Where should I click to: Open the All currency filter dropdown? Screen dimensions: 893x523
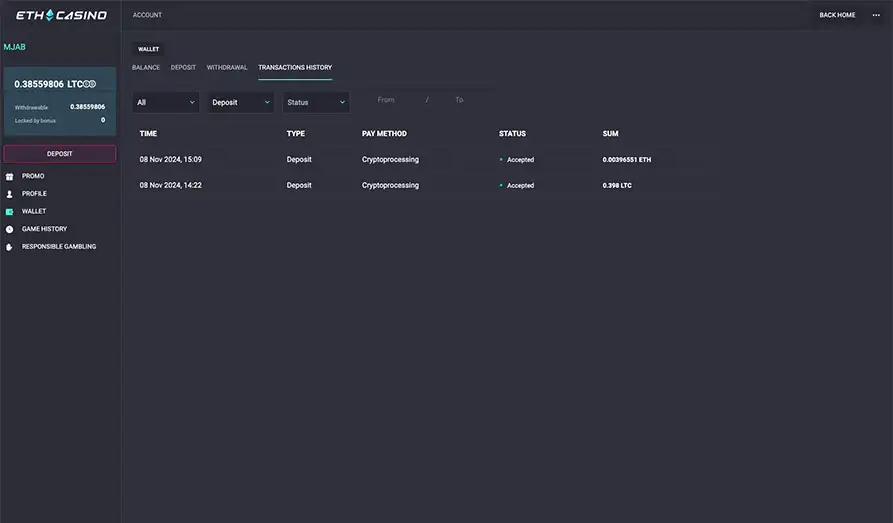pos(166,103)
